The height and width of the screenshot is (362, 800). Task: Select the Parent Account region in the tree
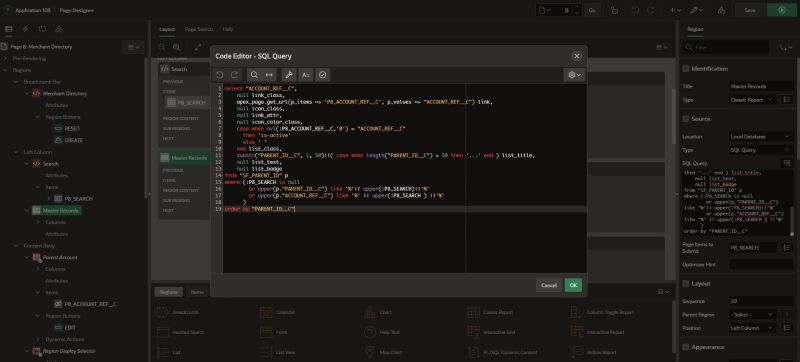pyautogui.click(x=60, y=257)
